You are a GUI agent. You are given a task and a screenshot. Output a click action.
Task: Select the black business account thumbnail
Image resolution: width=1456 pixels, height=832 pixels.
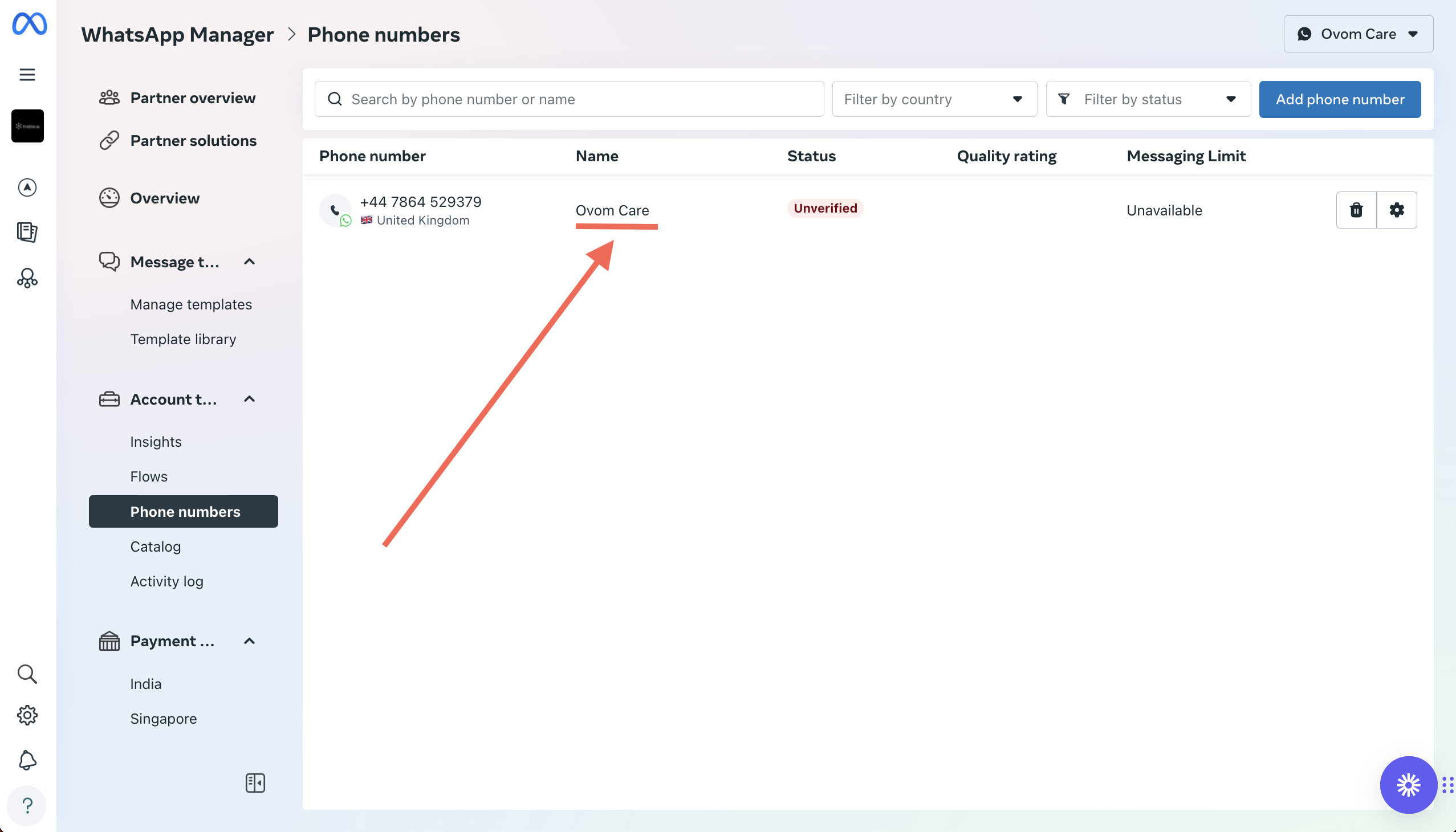click(27, 126)
